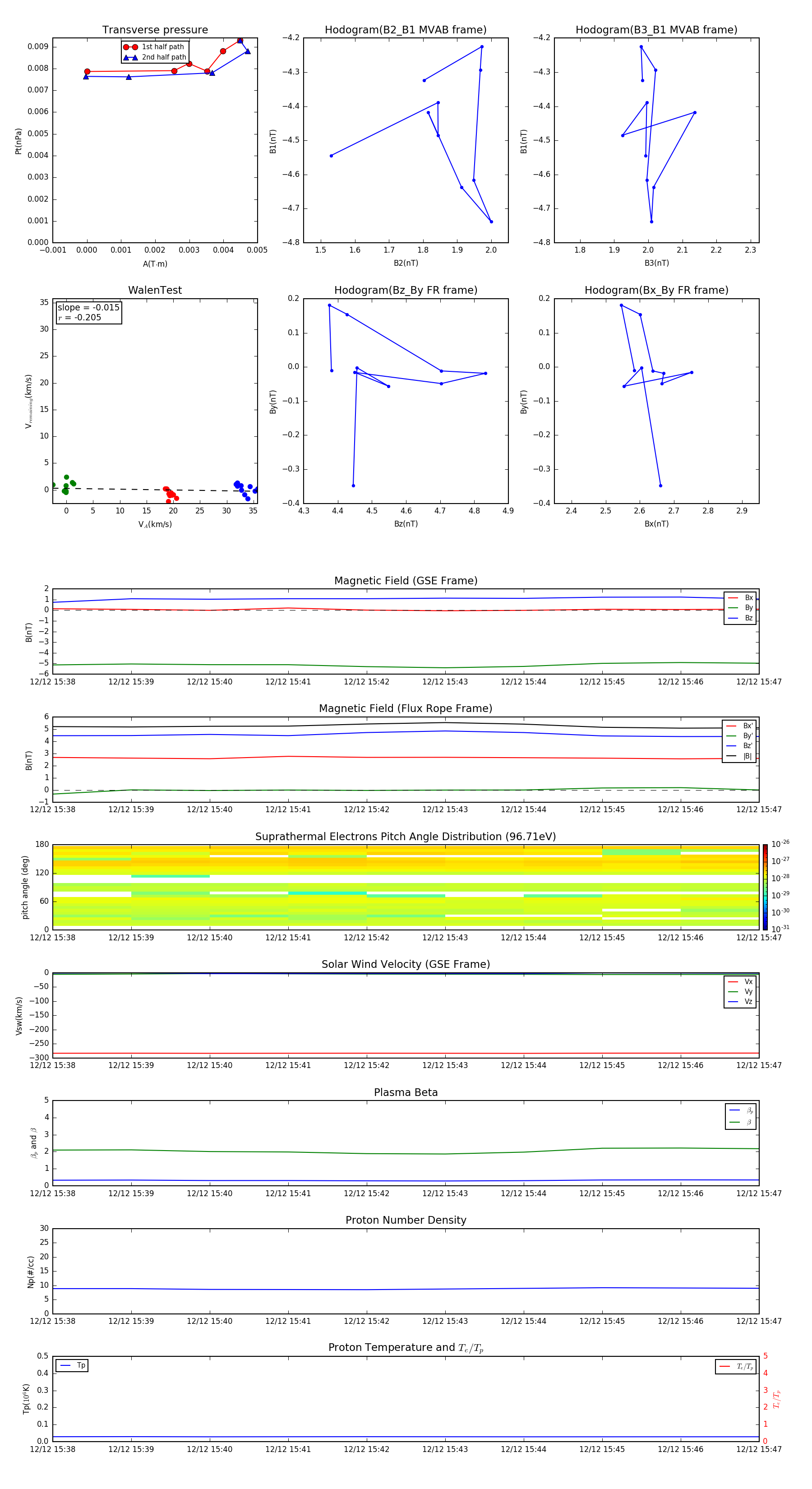Screen dimensions: 812x1489
Task: Click the 'Vz' legend entry in velocity panel
Action: (740, 1002)
